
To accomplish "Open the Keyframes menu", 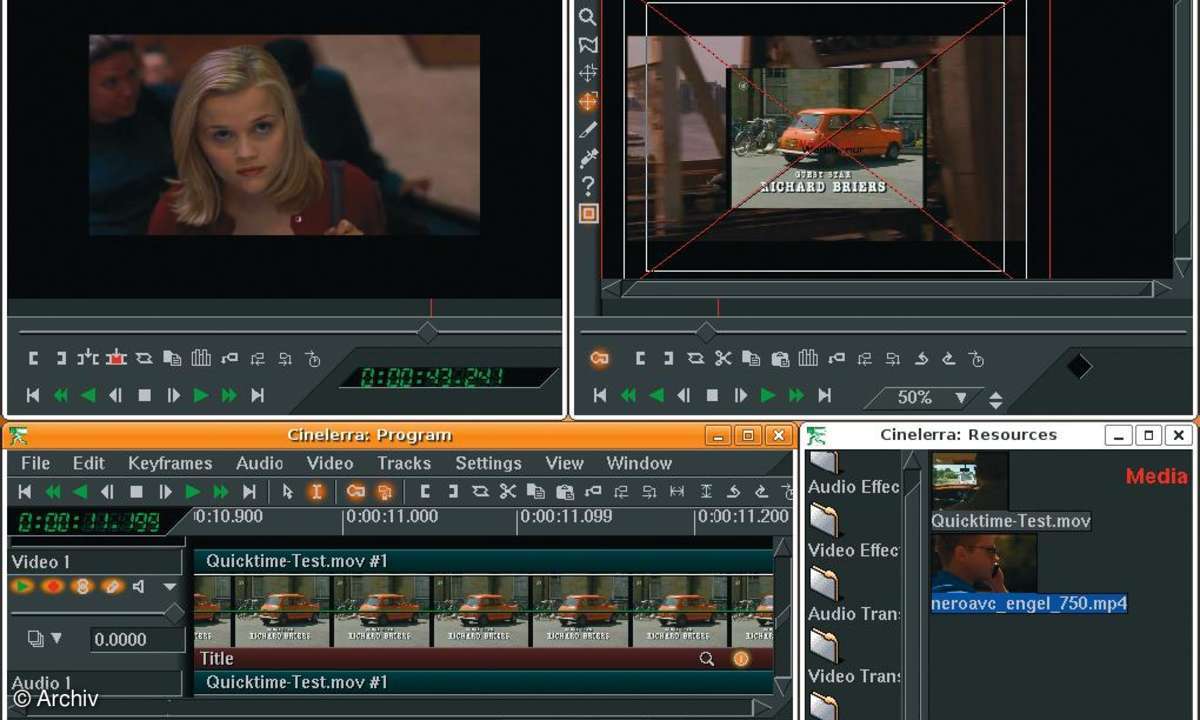I will tap(170, 463).
